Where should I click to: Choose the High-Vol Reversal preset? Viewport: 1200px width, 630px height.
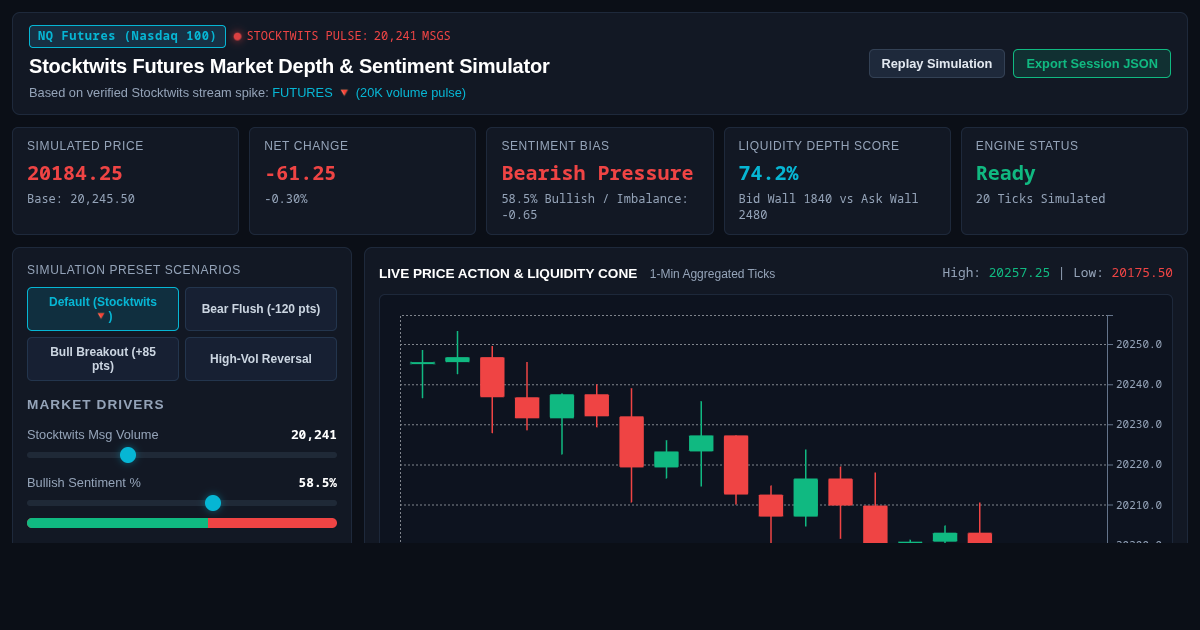click(261, 359)
